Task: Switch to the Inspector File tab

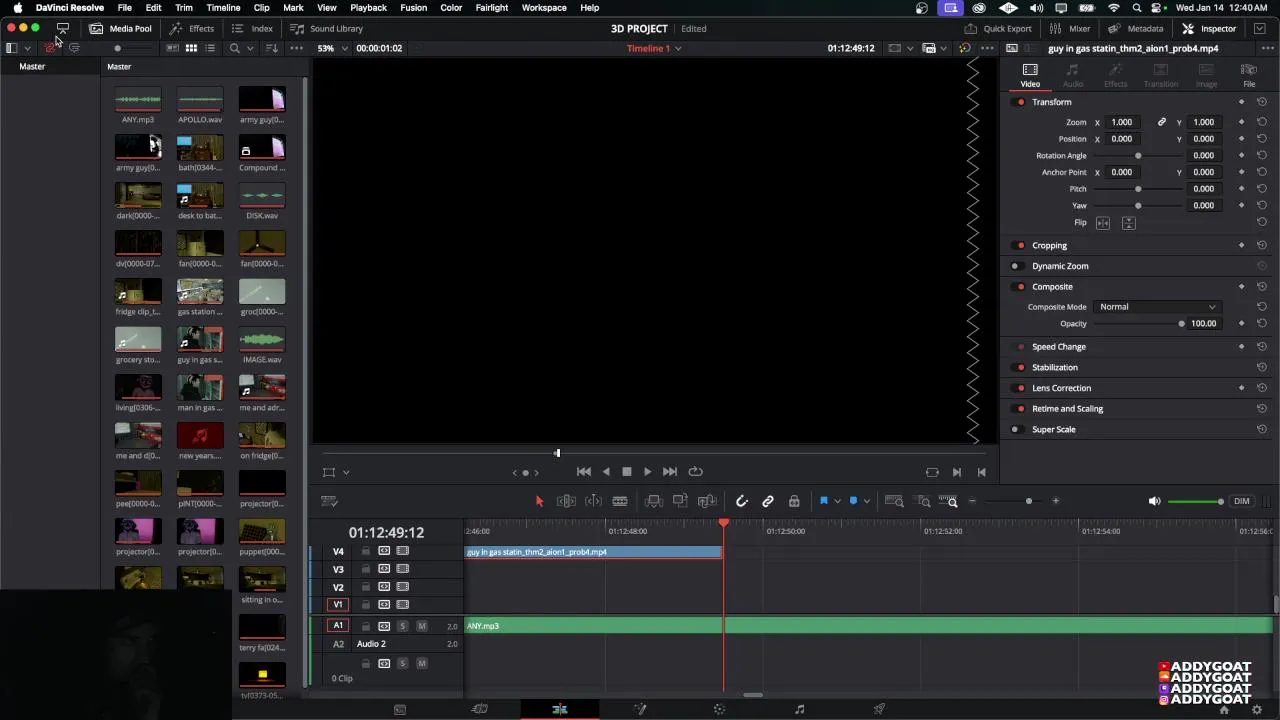Action: click(1249, 75)
